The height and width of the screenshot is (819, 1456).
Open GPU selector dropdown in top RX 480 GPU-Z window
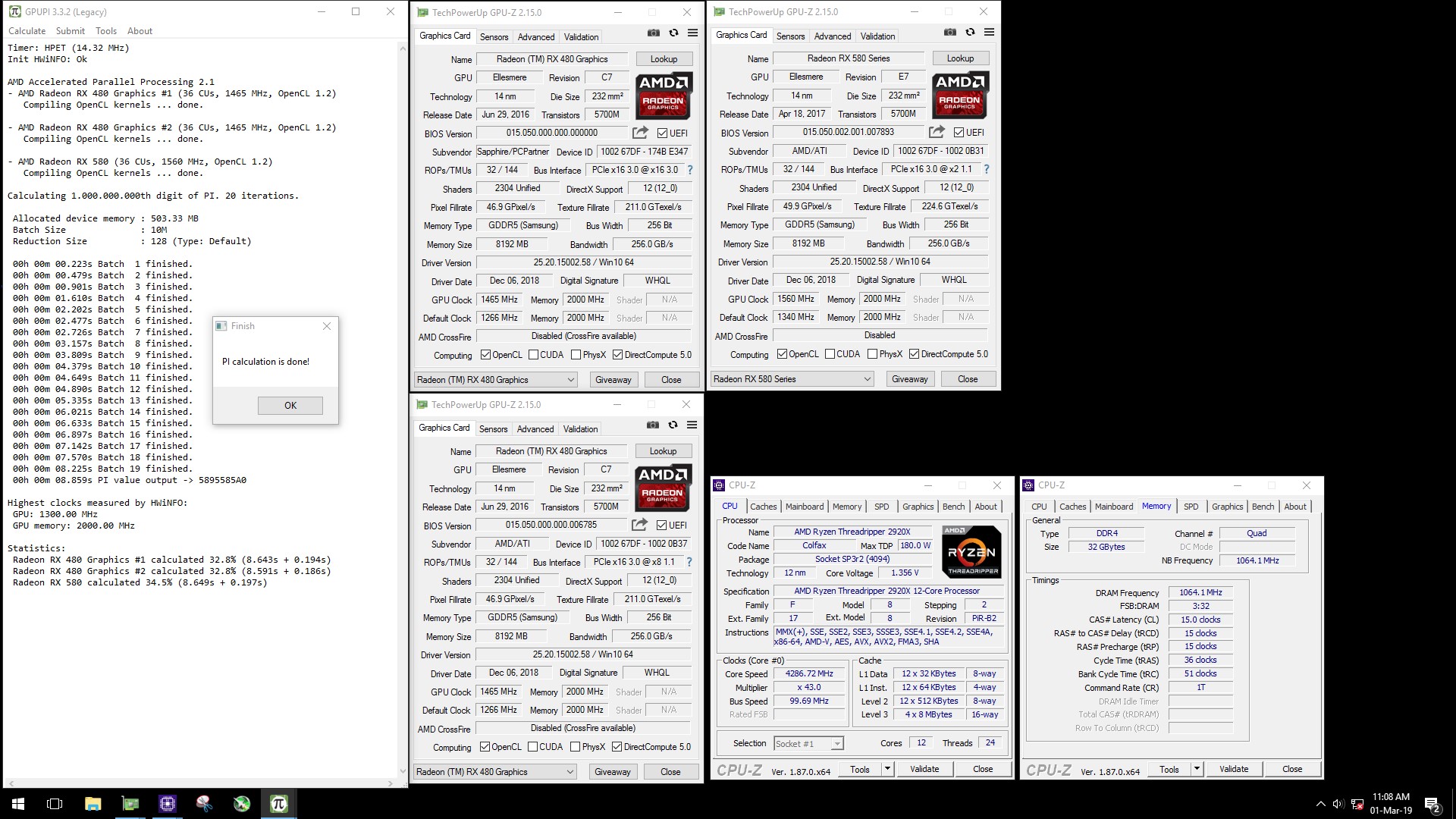click(496, 380)
